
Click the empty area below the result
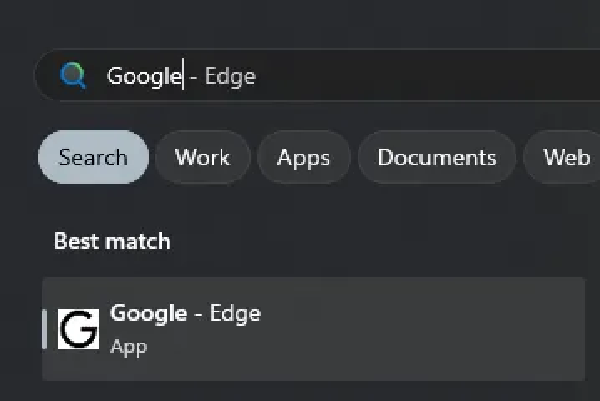[x=300, y=391]
